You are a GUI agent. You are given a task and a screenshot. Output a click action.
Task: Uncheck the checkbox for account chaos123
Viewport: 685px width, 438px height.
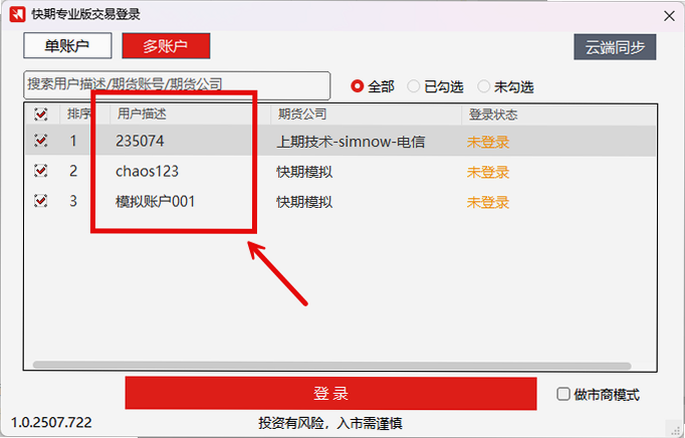pyautogui.click(x=41, y=171)
